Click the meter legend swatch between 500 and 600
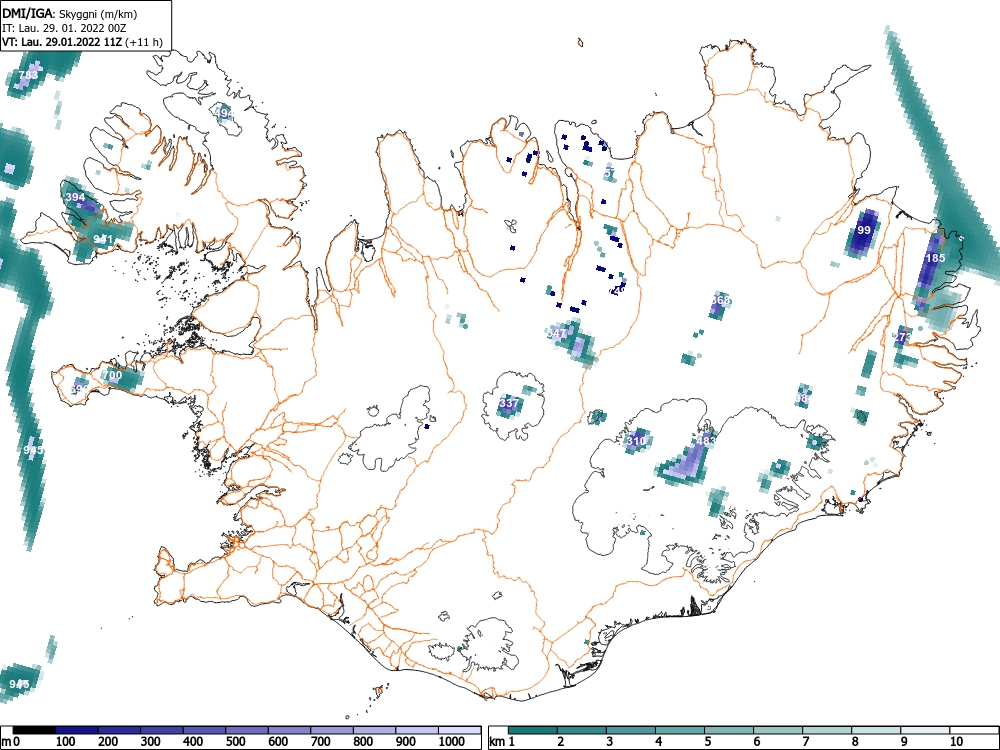1000x750 pixels. [247, 730]
